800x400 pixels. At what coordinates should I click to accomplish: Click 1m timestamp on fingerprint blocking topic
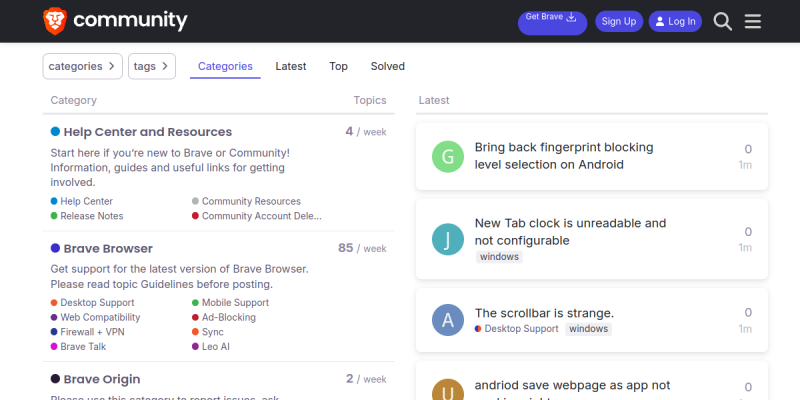tap(745, 165)
